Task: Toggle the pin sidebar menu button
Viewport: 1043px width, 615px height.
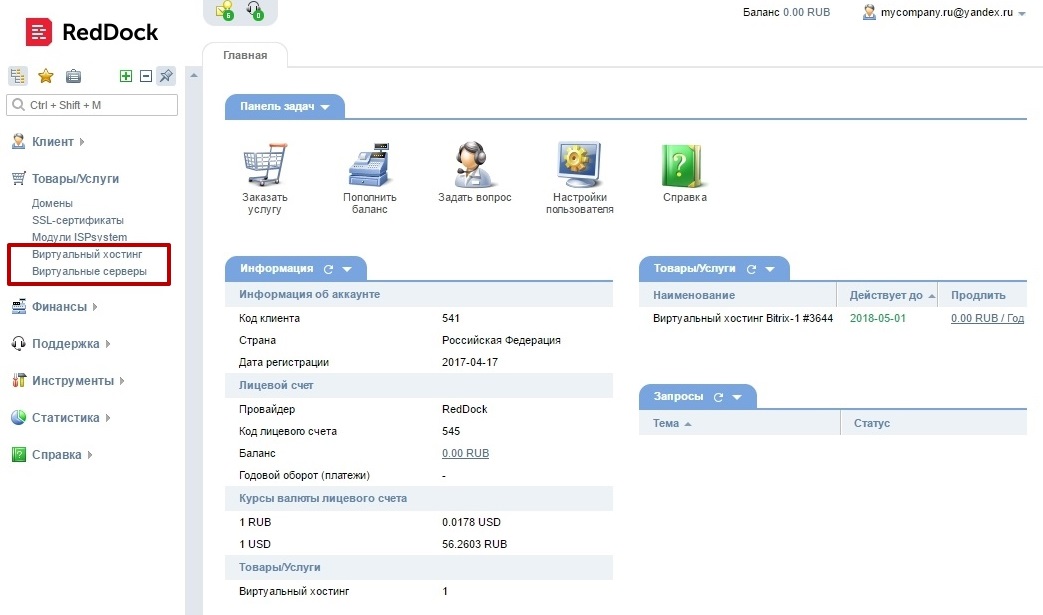Action: pos(166,76)
